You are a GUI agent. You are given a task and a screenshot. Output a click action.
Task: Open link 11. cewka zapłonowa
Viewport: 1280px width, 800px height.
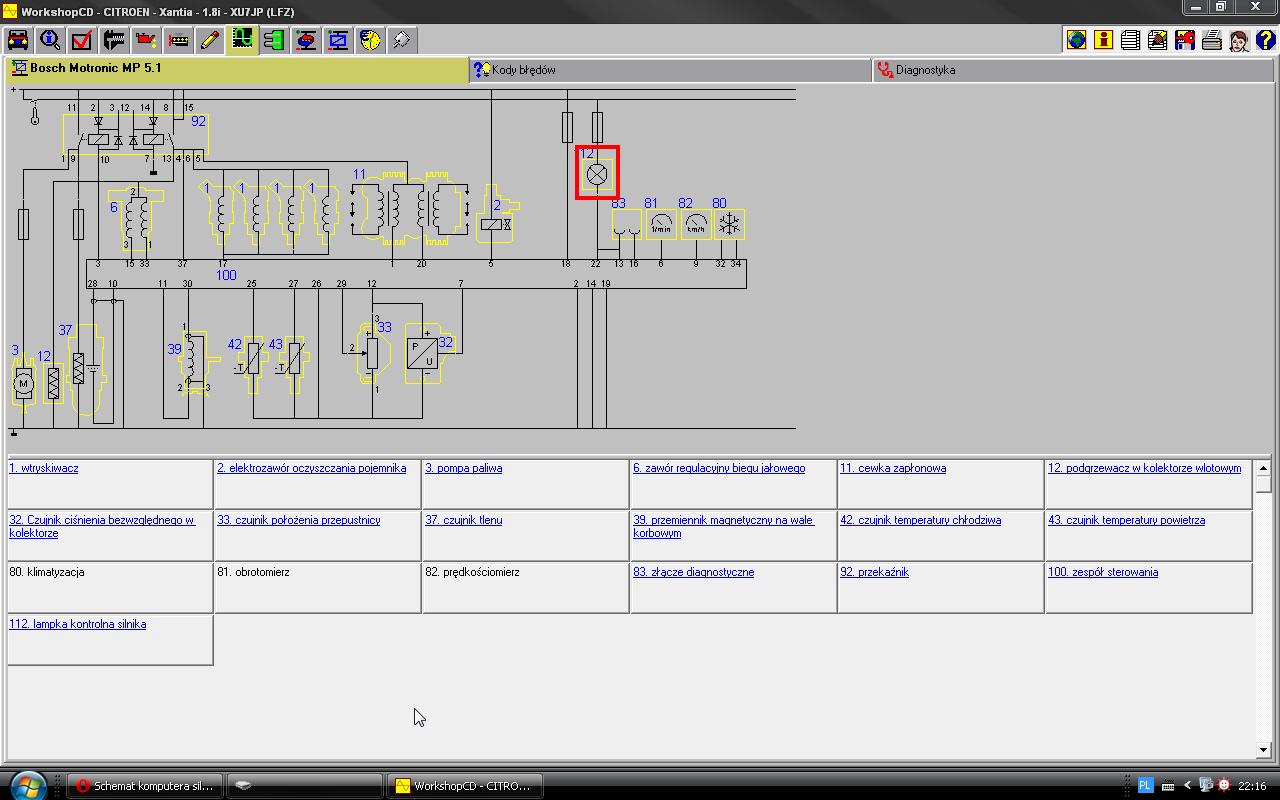pos(893,468)
